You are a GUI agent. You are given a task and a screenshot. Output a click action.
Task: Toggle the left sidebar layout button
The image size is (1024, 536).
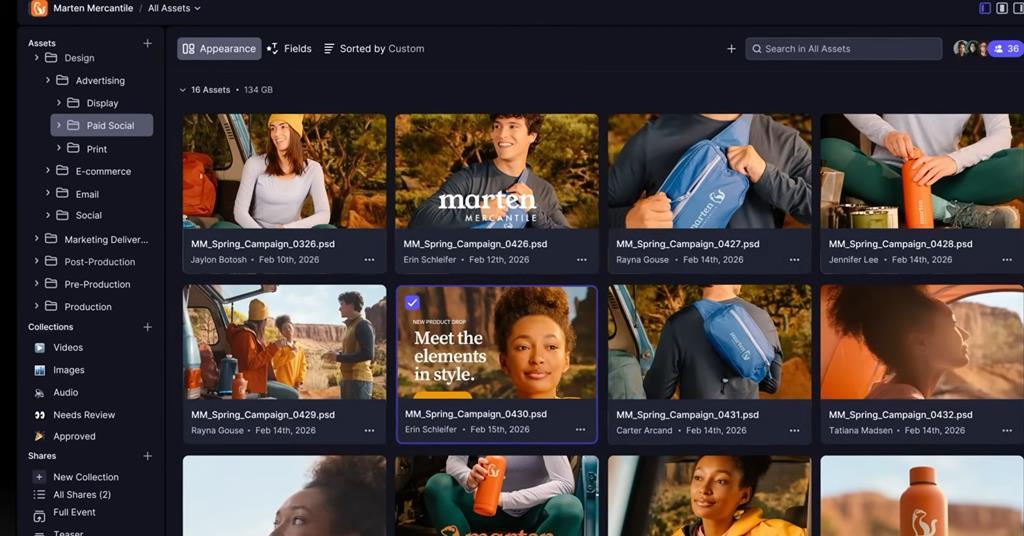click(x=985, y=8)
